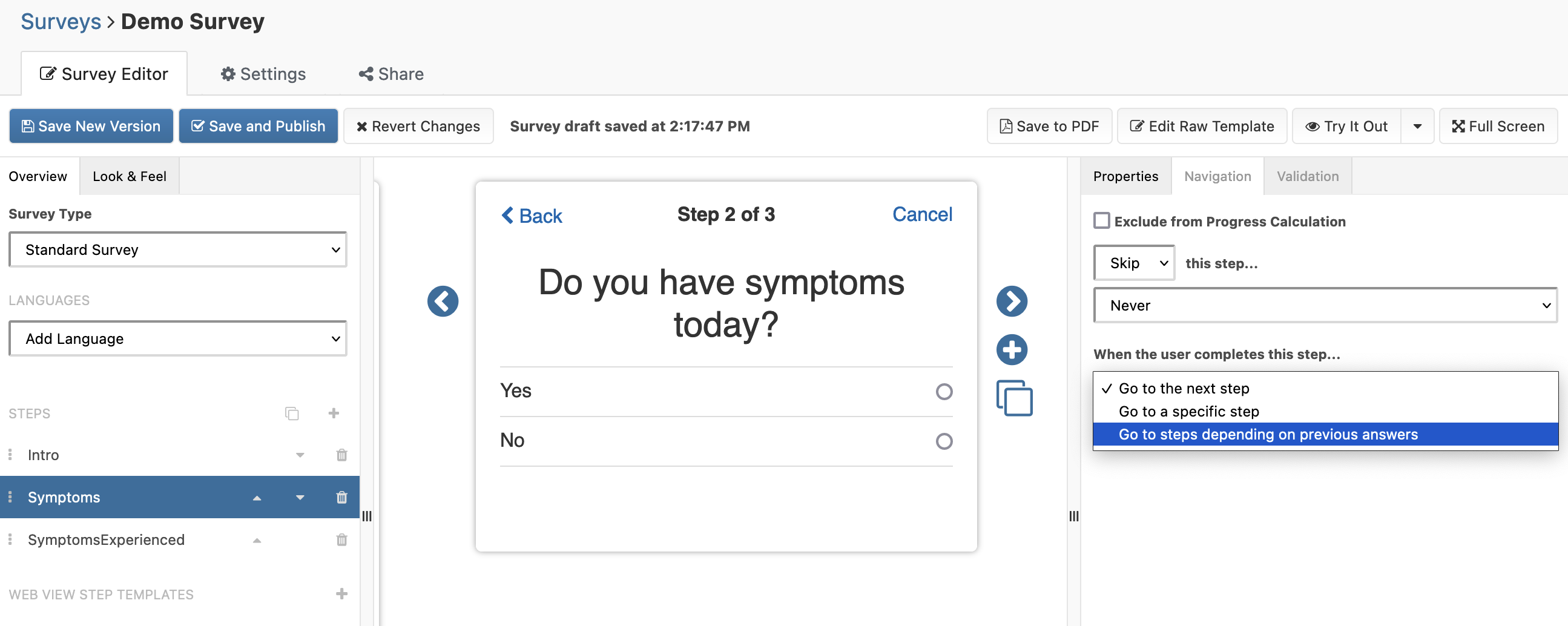Click the Surveys breadcrumb link
1568x626 pixels.
61,22
